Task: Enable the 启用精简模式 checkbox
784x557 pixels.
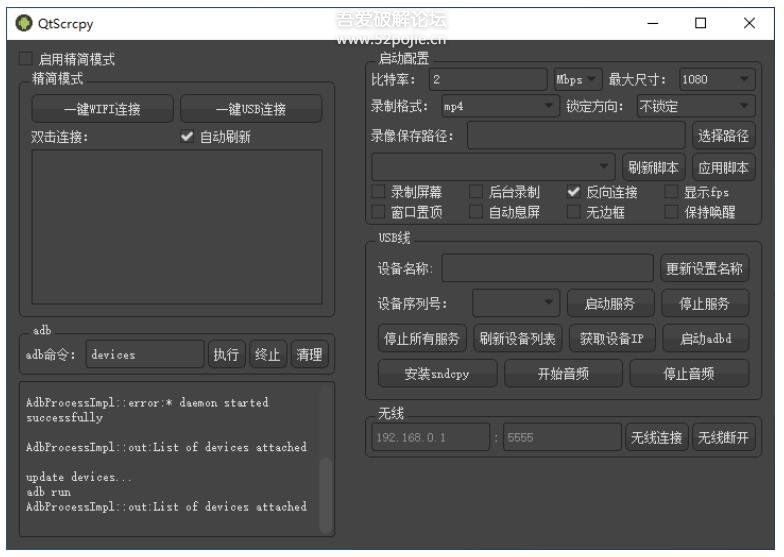Action: (26, 60)
